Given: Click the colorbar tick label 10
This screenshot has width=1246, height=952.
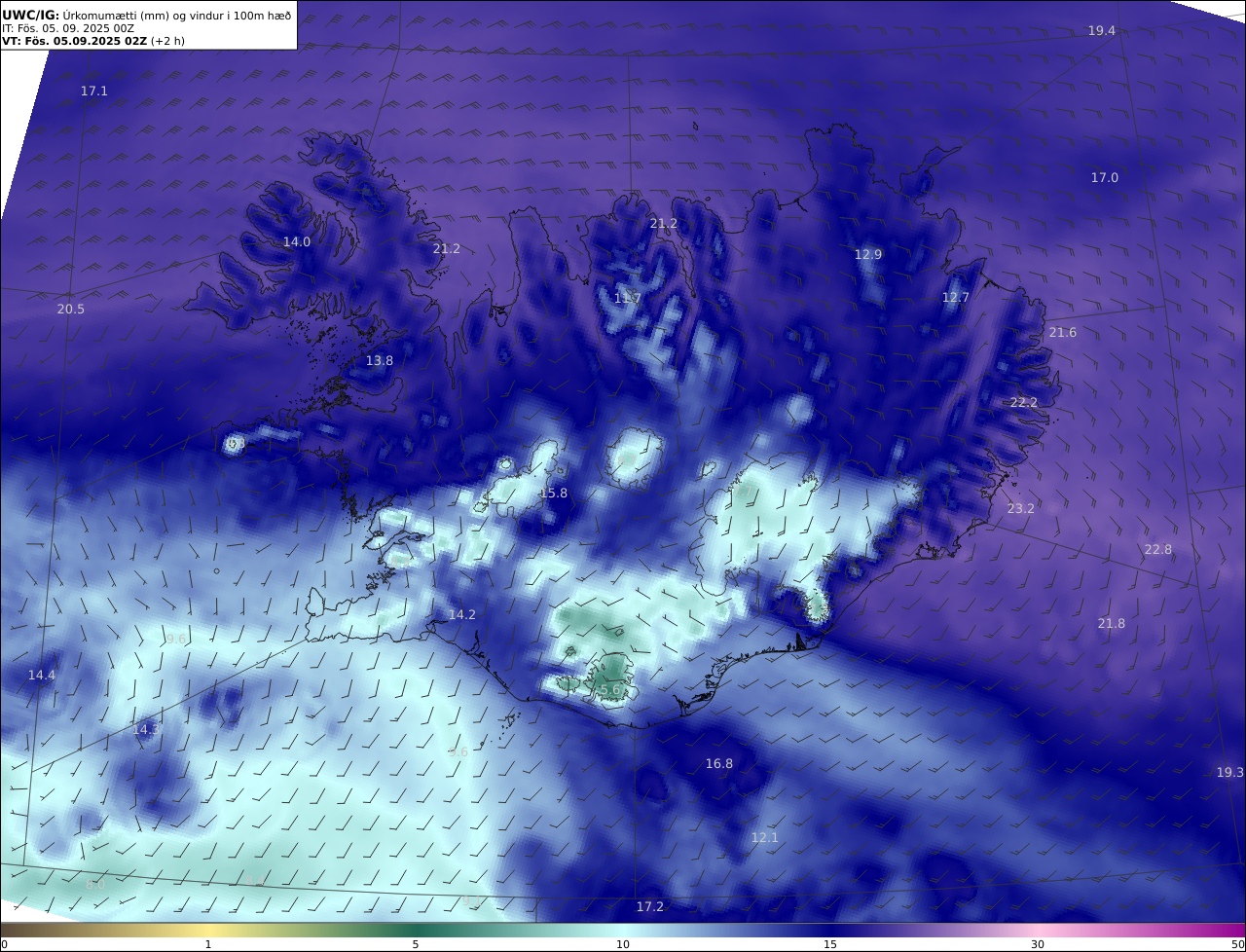Looking at the screenshot, I should coord(623,944).
